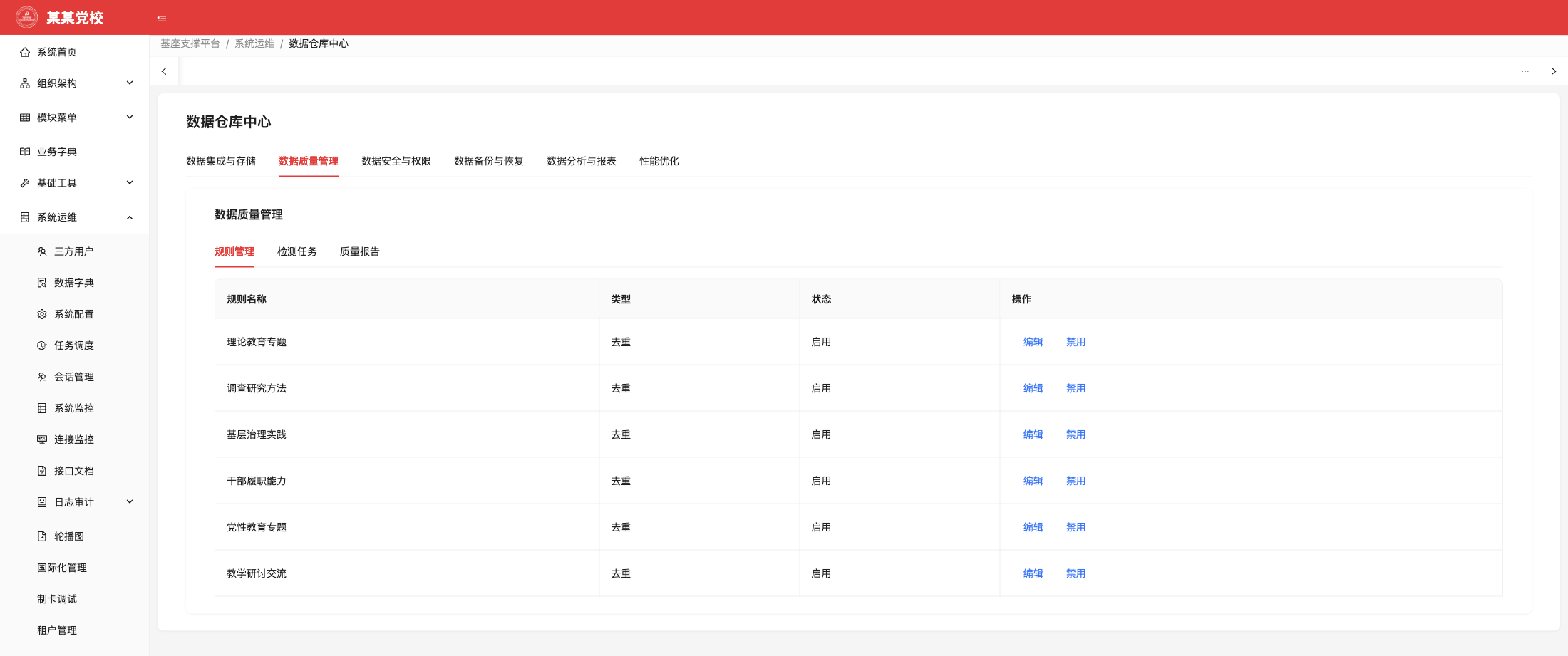Open 国际化管理 in the sidebar

62,568
